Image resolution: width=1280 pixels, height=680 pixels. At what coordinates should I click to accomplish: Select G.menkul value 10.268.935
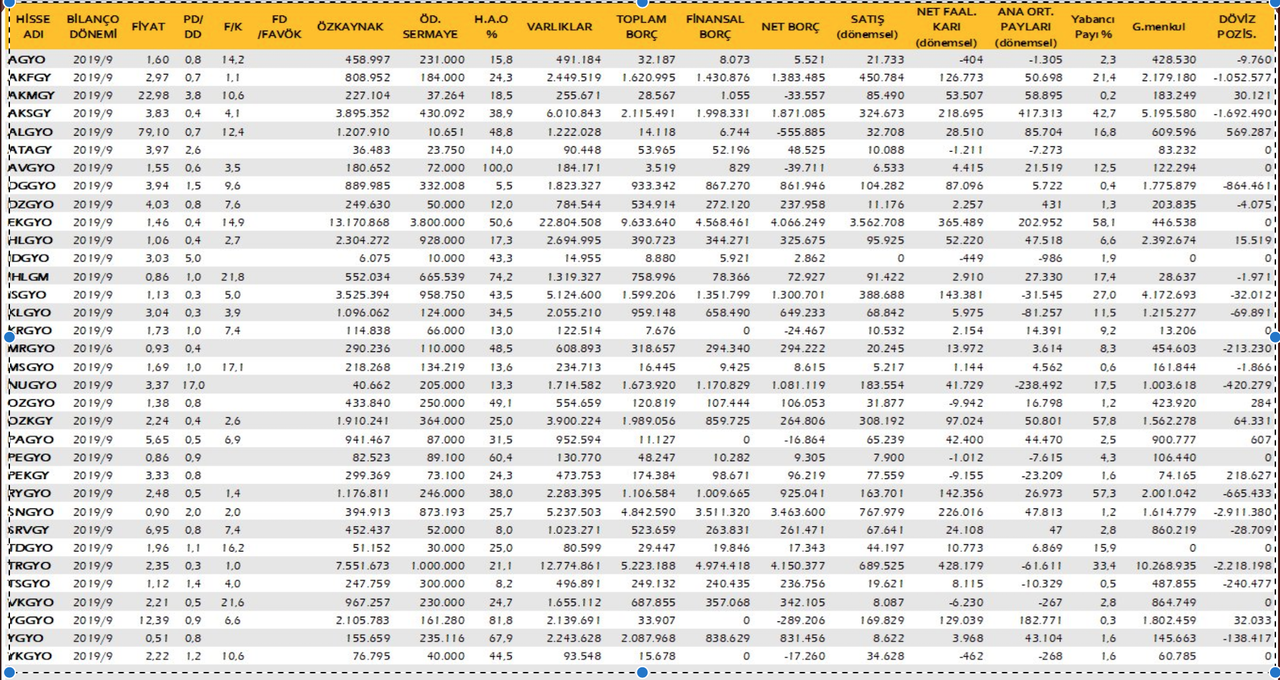tap(1163, 566)
